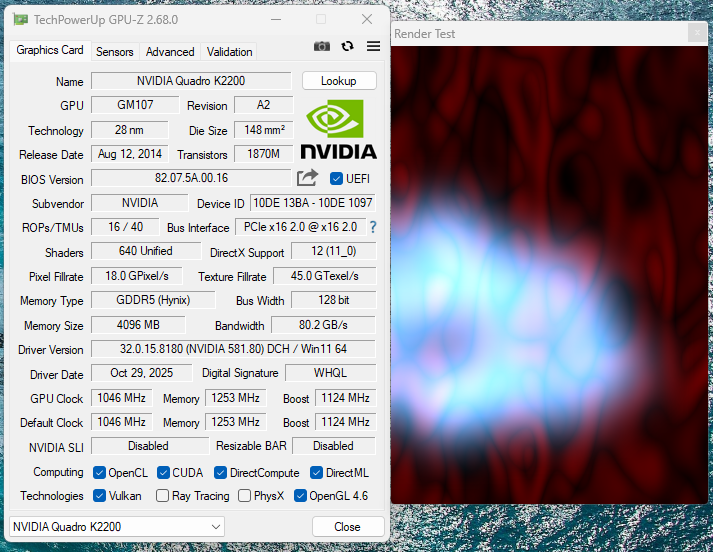
Task: Click the Default Clock row Memory 1253 MHz
Action: click(x=235, y=422)
